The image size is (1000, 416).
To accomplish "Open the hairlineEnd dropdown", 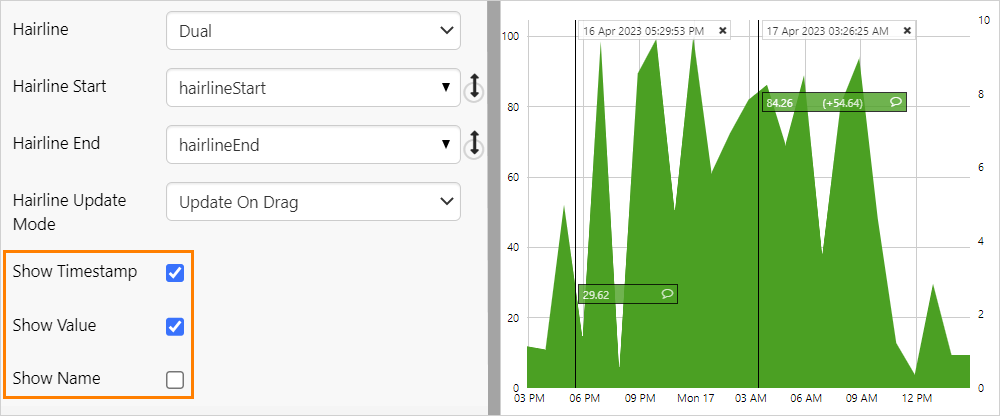I will pos(313,145).
